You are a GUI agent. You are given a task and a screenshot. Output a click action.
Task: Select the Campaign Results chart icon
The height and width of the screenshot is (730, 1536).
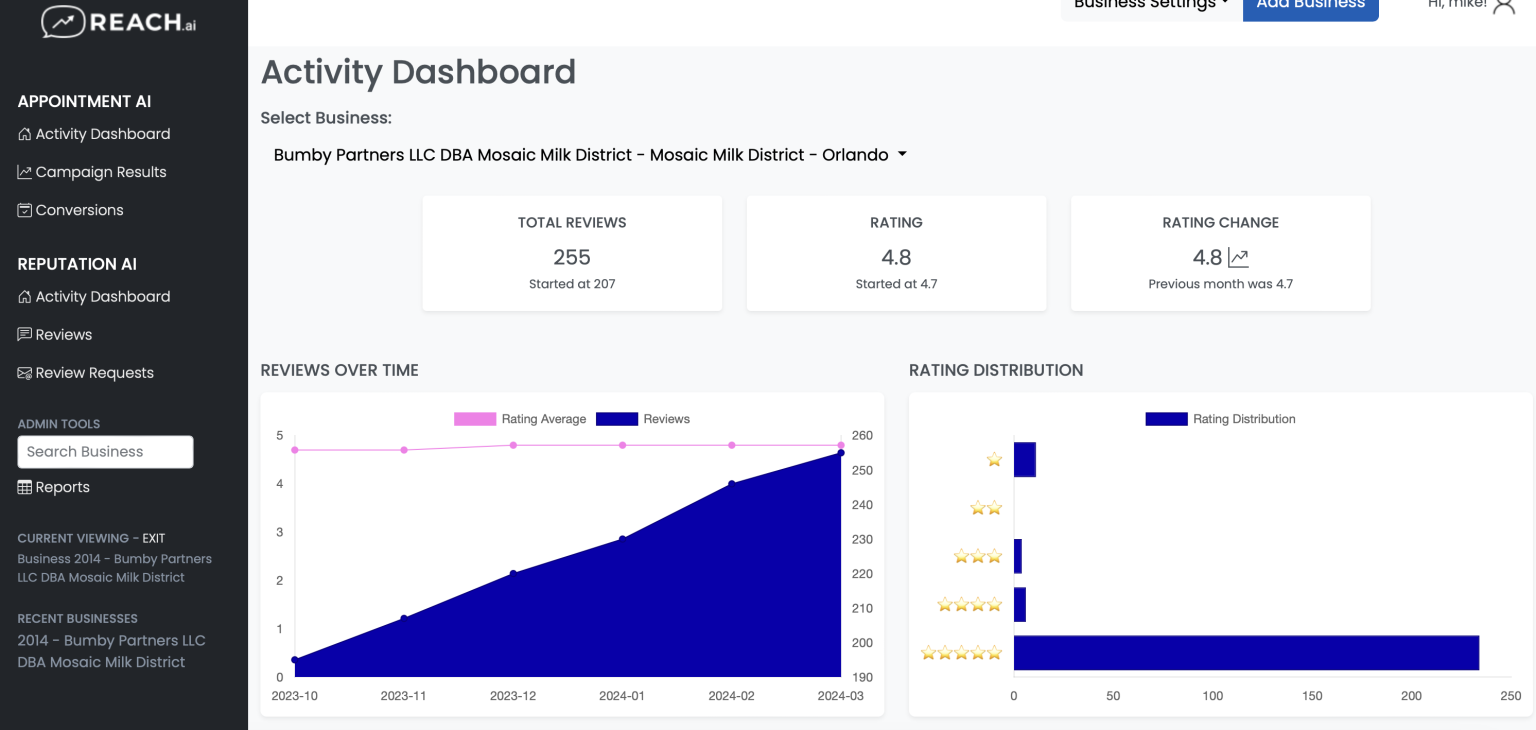pyautogui.click(x=23, y=171)
